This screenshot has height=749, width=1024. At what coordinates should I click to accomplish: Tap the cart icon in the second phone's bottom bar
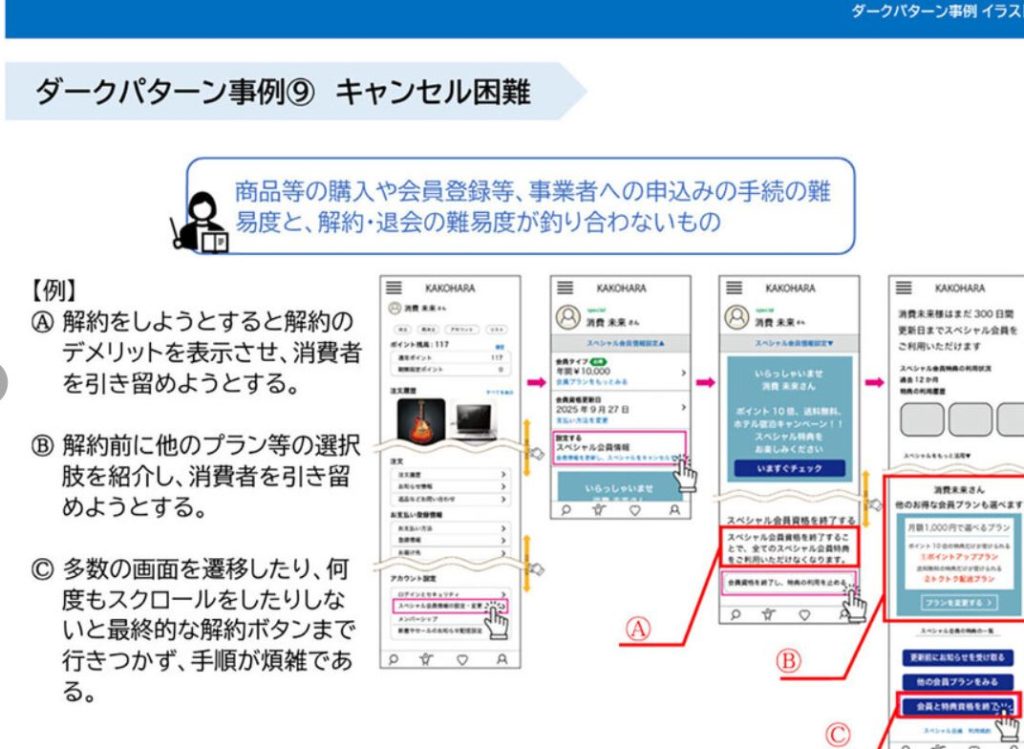(x=598, y=509)
